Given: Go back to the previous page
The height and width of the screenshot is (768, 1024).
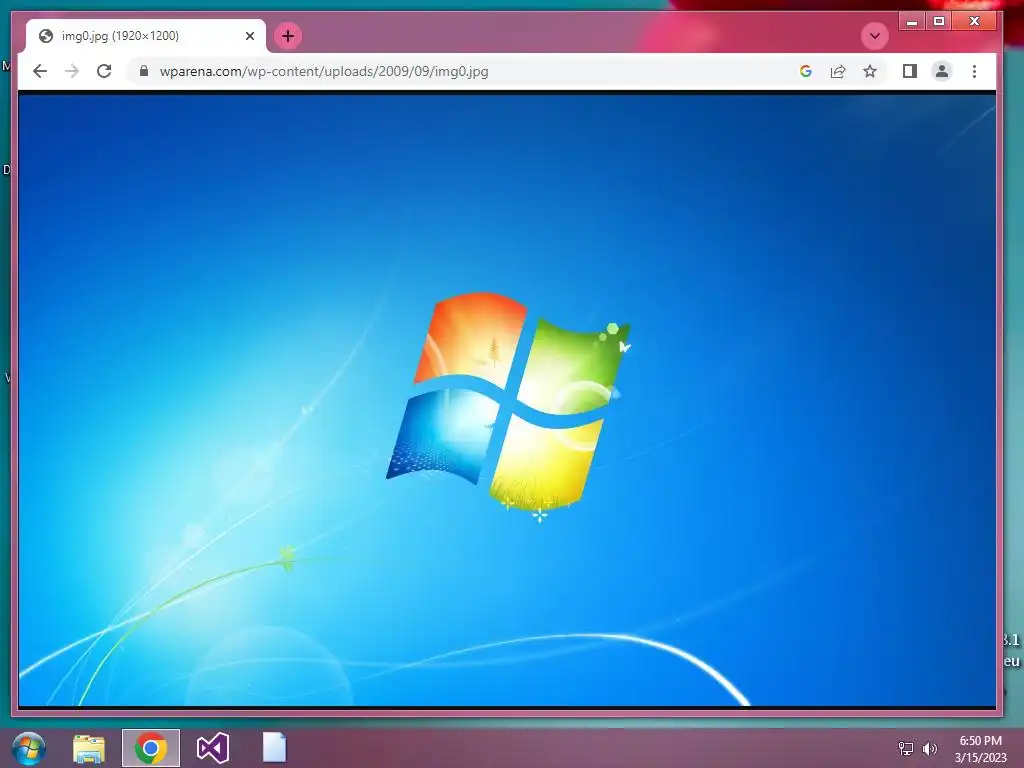Looking at the screenshot, I should [40, 71].
